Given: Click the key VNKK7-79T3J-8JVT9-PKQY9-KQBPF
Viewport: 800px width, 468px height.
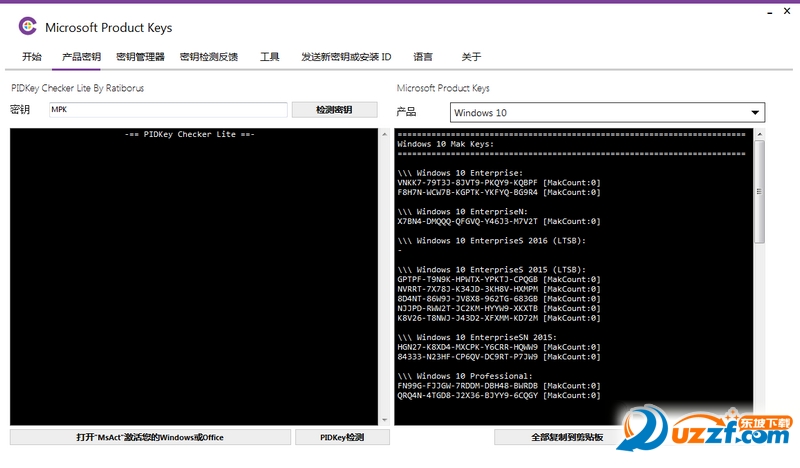Looking at the screenshot, I should click(x=467, y=183).
